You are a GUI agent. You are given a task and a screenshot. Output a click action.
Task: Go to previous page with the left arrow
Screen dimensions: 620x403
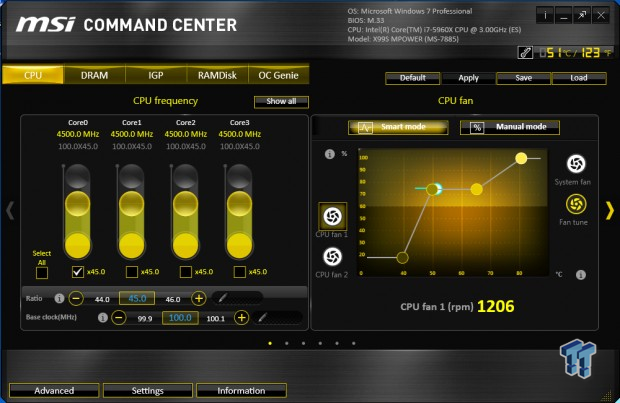click(x=10, y=210)
